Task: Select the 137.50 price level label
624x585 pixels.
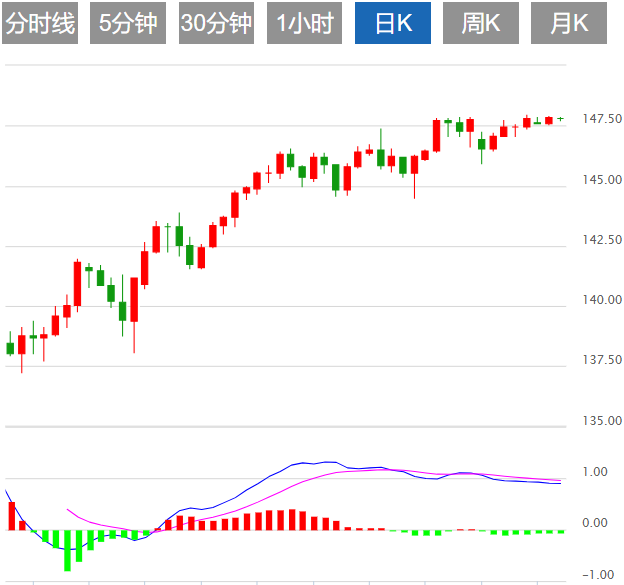Action: pos(603,359)
